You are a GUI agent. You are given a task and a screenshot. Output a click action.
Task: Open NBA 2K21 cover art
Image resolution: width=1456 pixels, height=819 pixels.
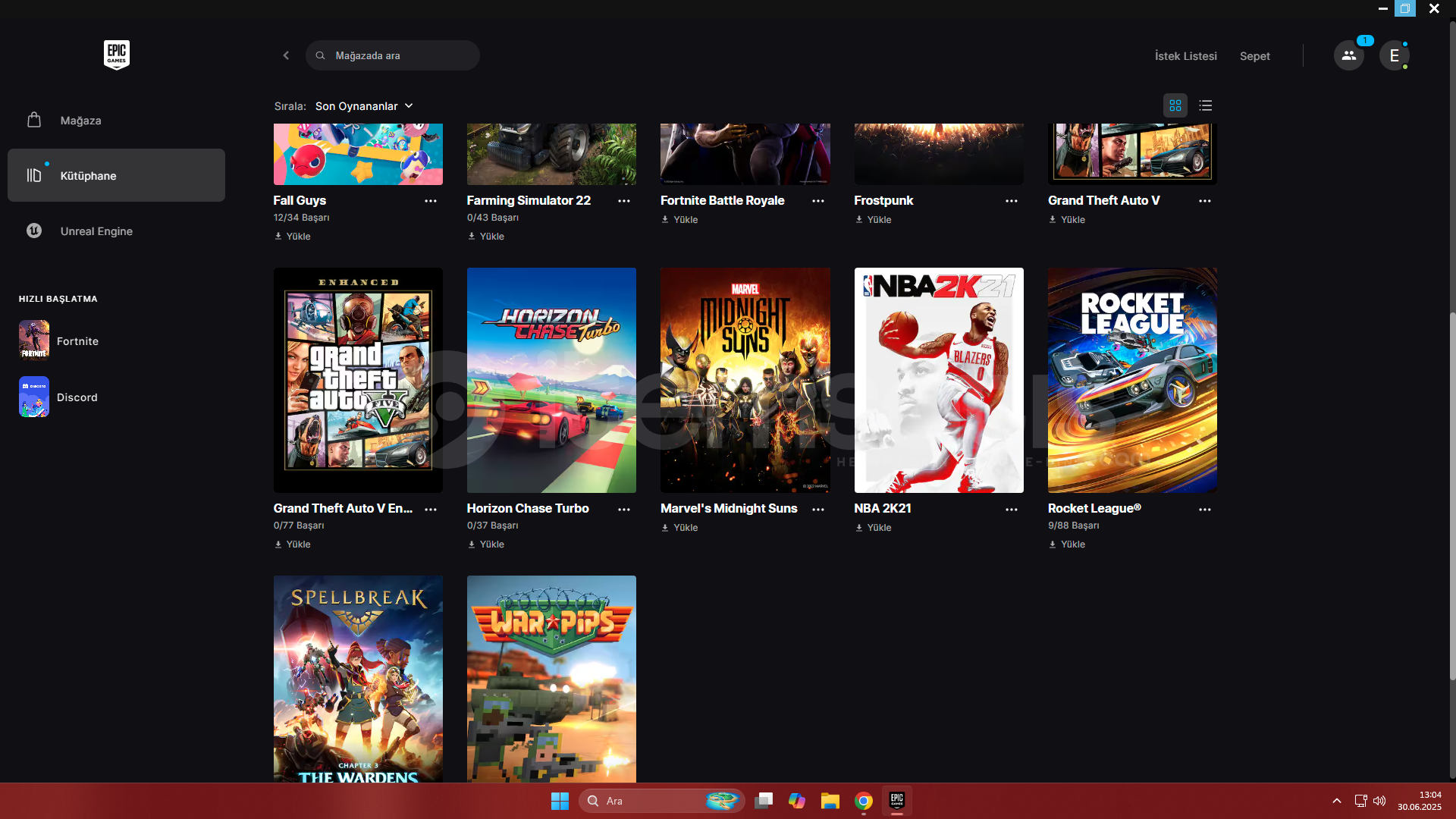click(x=939, y=380)
